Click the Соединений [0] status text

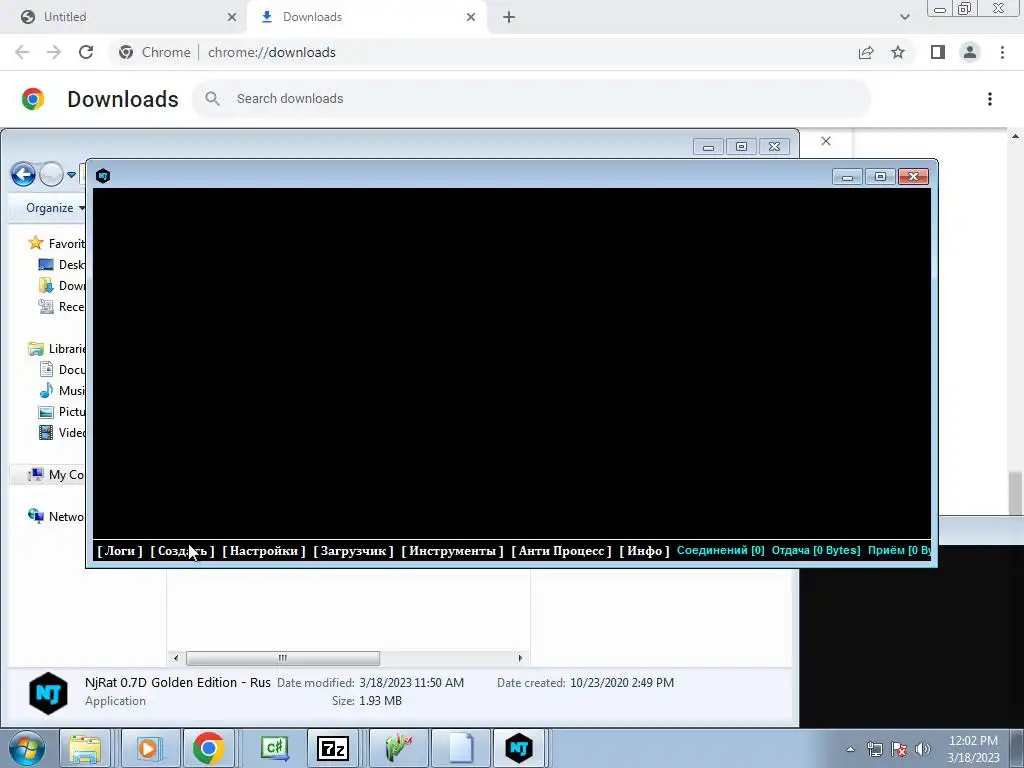[x=720, y=550]
